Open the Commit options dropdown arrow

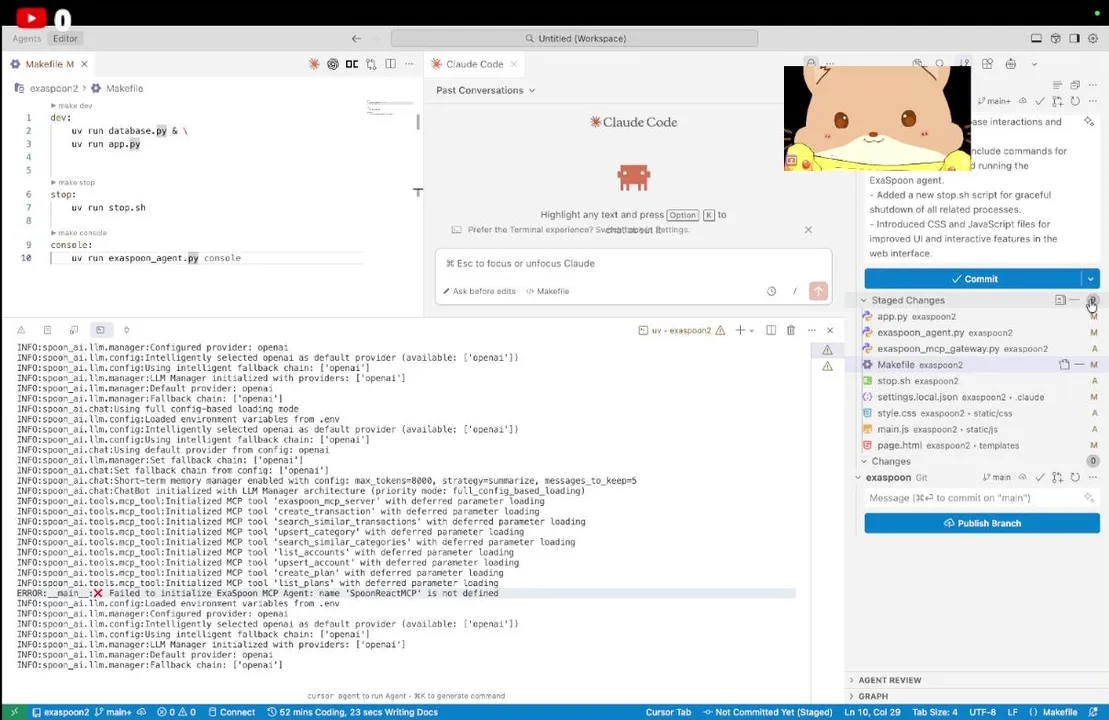click(1091, 279)
